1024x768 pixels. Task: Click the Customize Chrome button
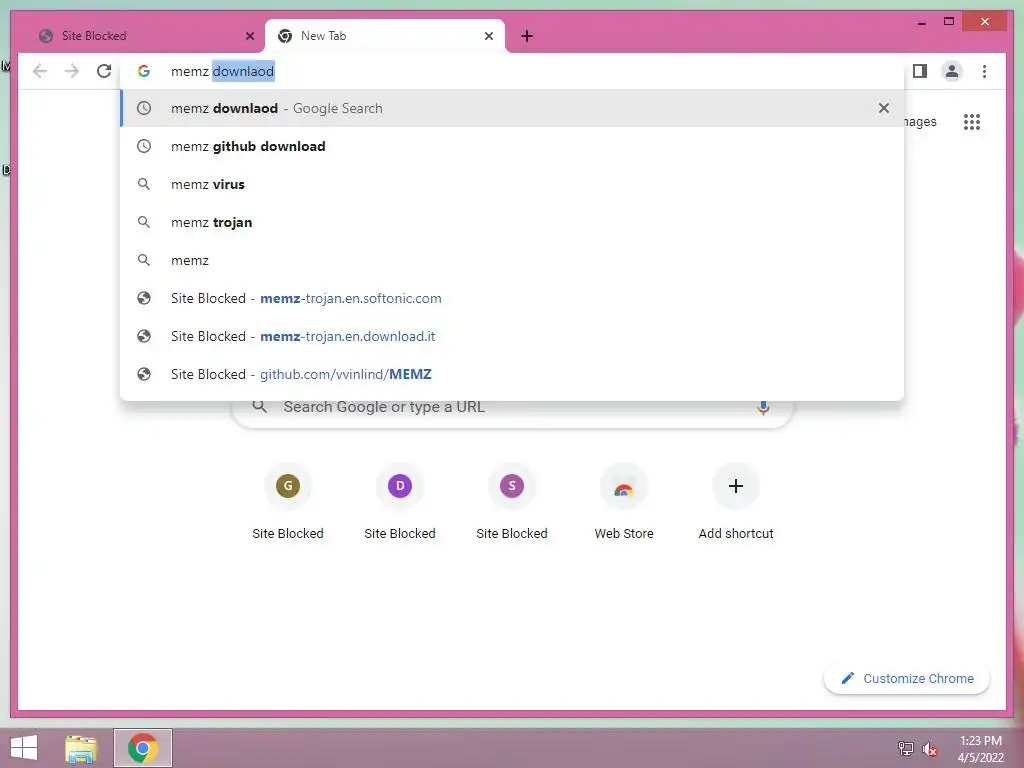(x=907, y=679)
